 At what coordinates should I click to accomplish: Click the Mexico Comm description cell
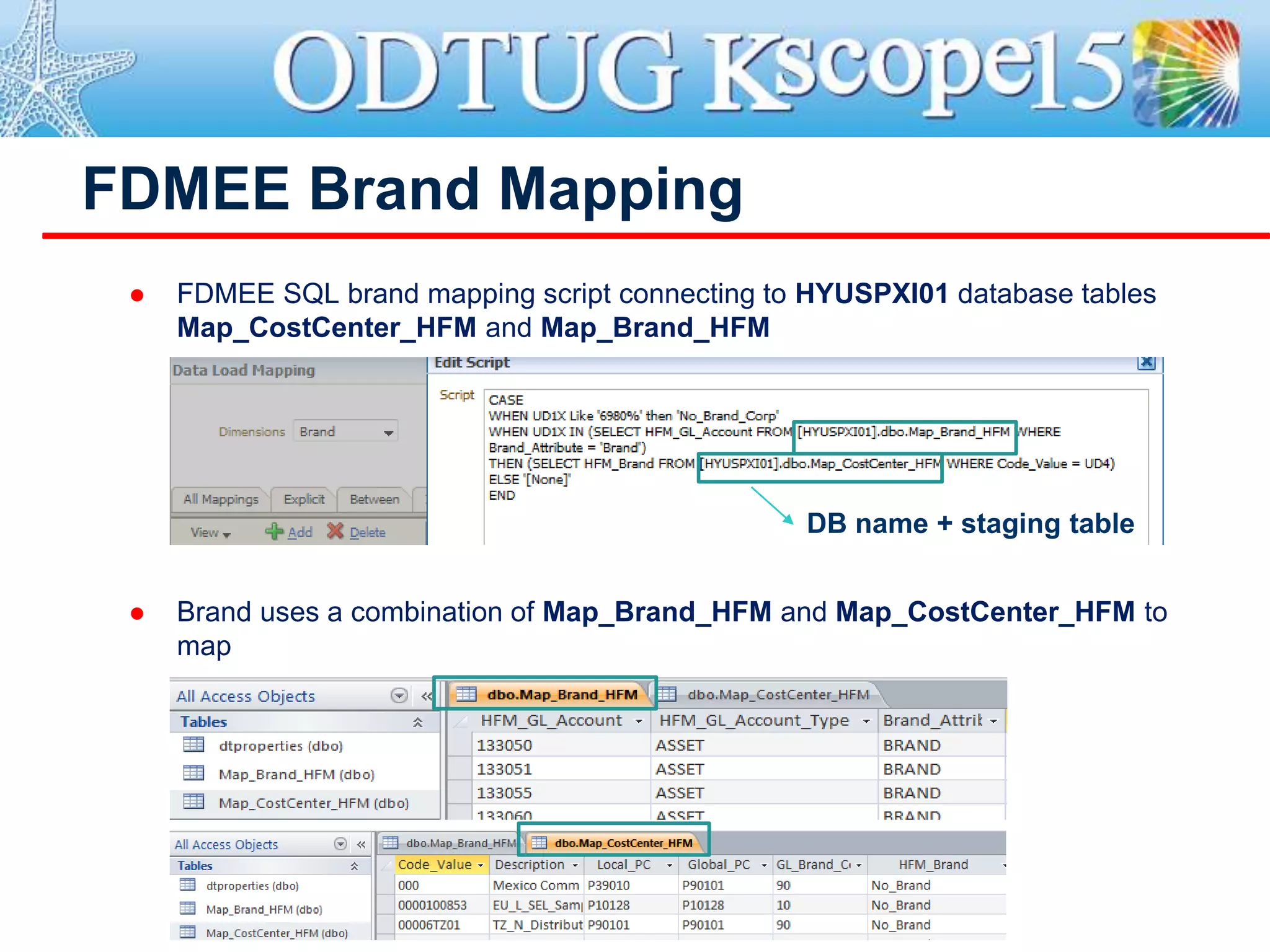click(x=537, y=885)
